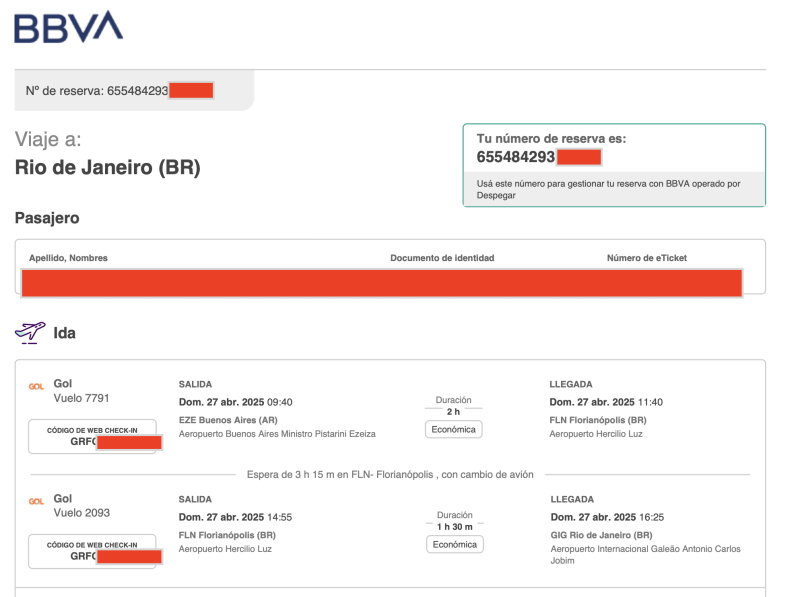Click the 'Número de eTicket' column header
This screenshot has height=597, width=800.
point(646,258)
